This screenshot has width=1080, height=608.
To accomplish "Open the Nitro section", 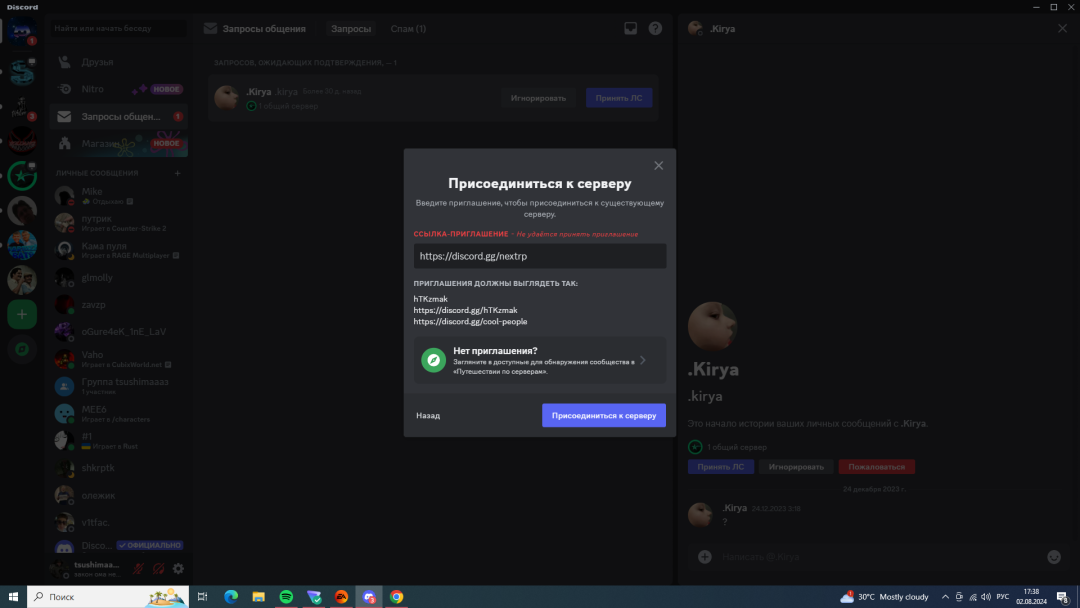I will click(118, 89).
